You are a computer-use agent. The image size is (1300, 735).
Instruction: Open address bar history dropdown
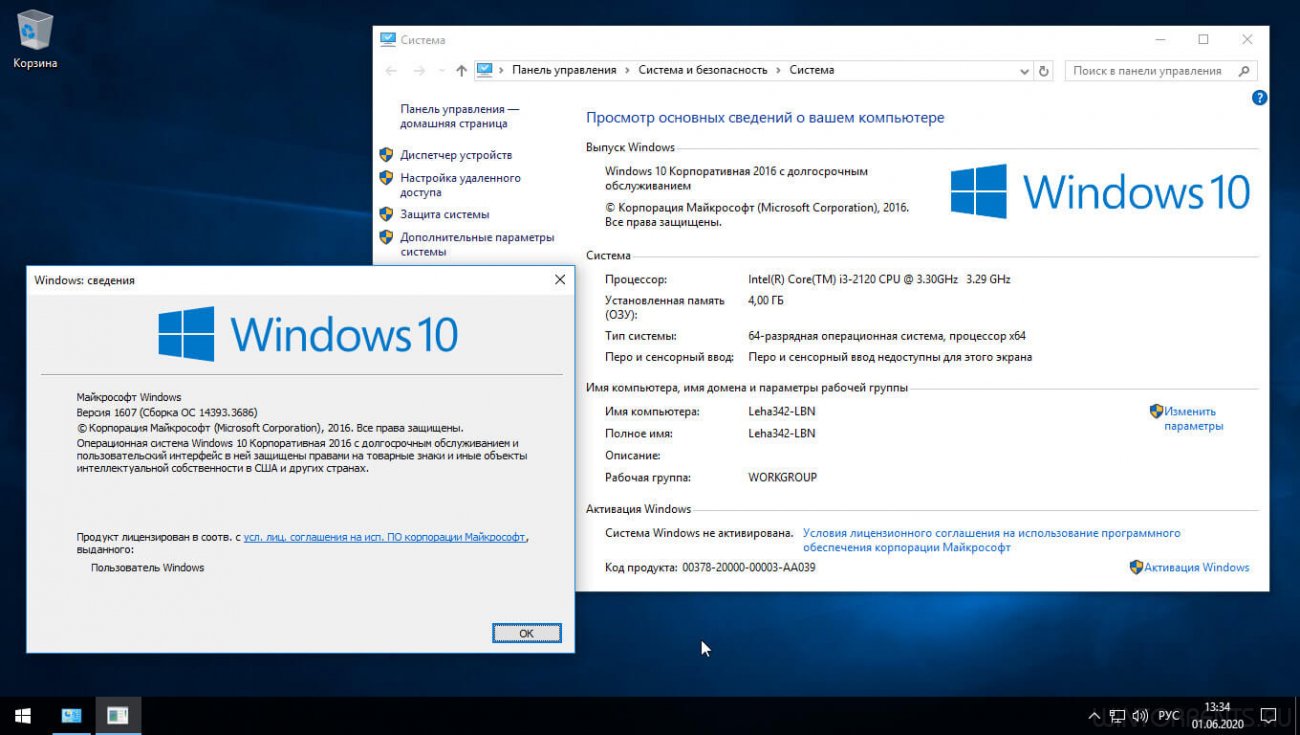[x=1024, y=71]
